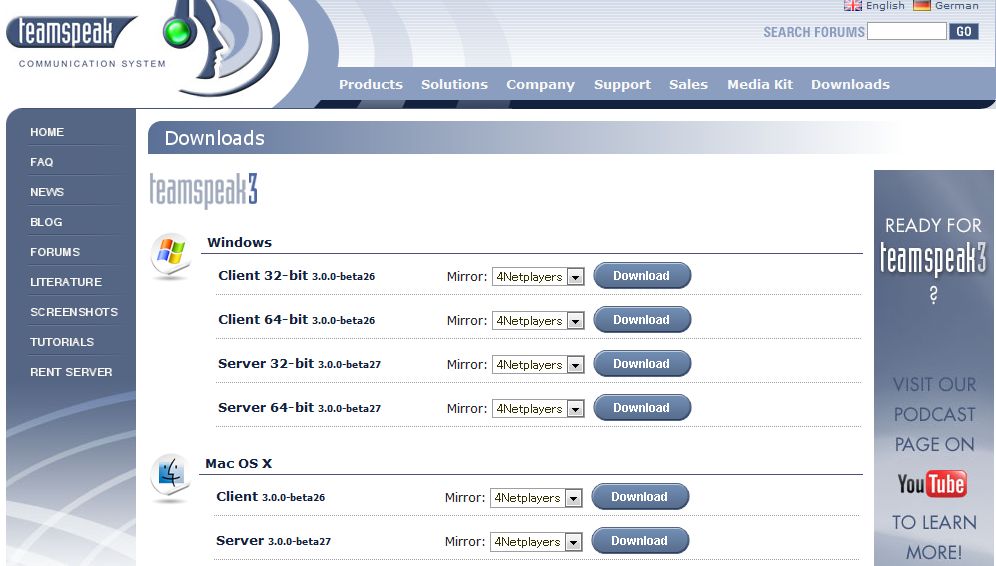Download Windows Client 32-bit
This screenshot has height=566, width=996.
(642, 276)
